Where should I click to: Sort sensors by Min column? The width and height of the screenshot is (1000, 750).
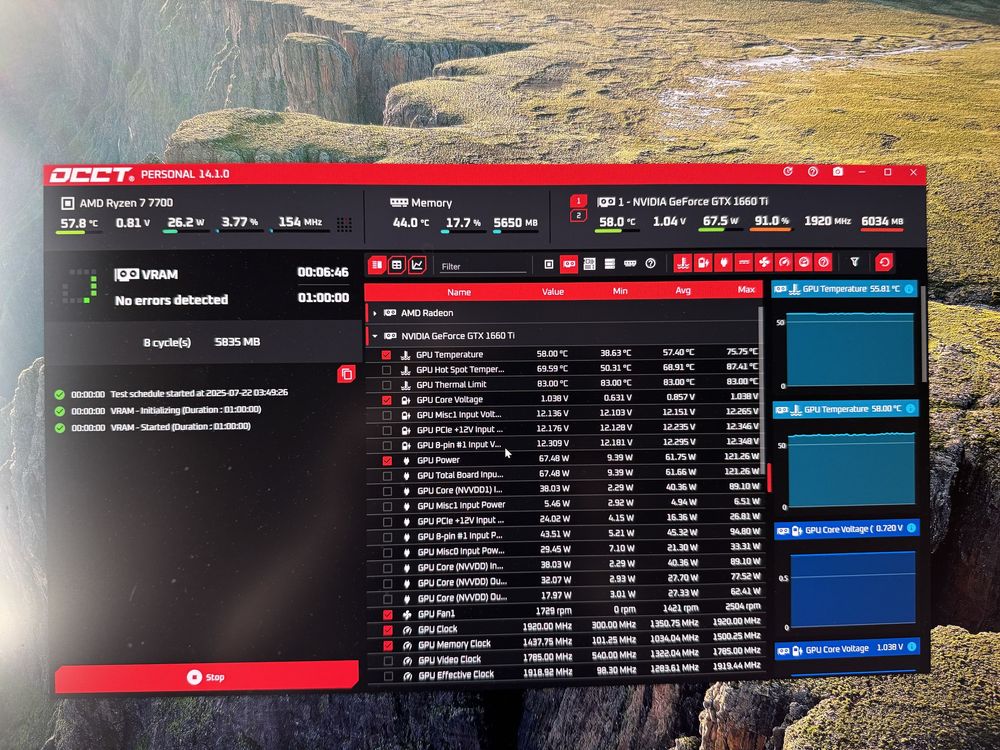point(620,291)
